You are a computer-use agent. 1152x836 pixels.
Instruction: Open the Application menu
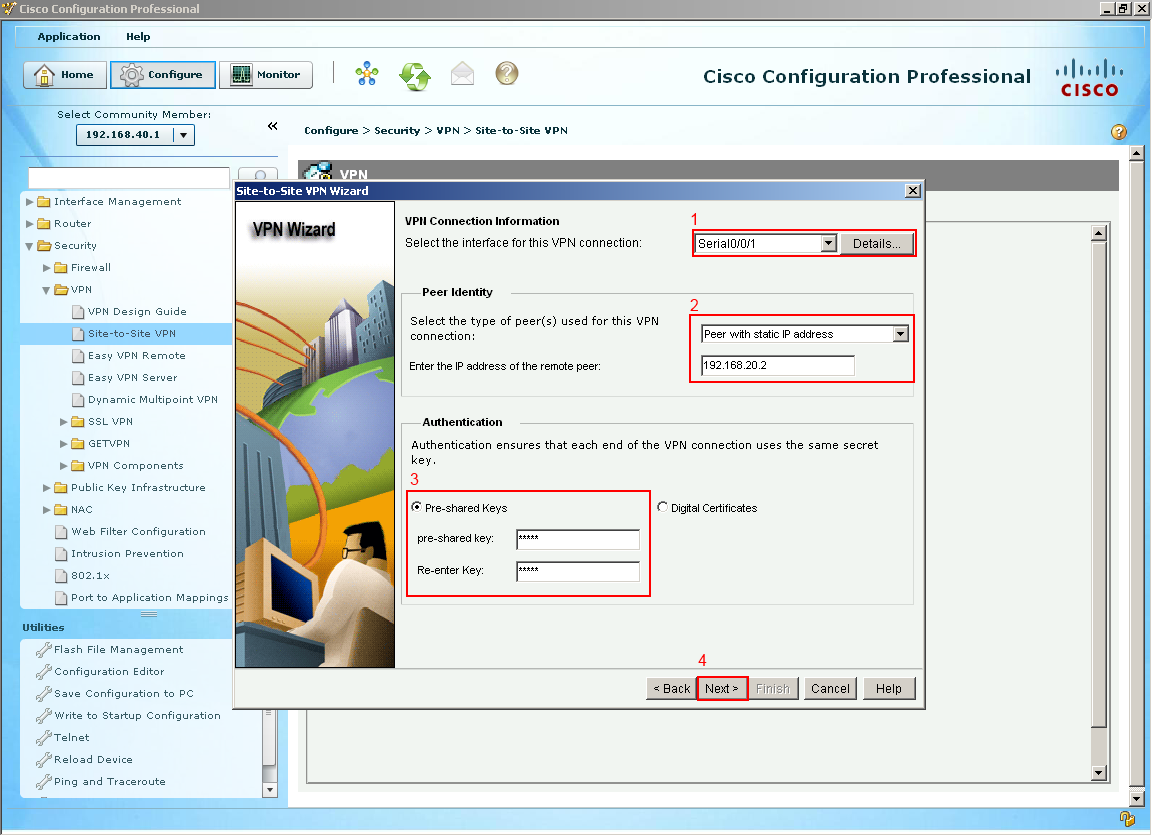point(68,37)
